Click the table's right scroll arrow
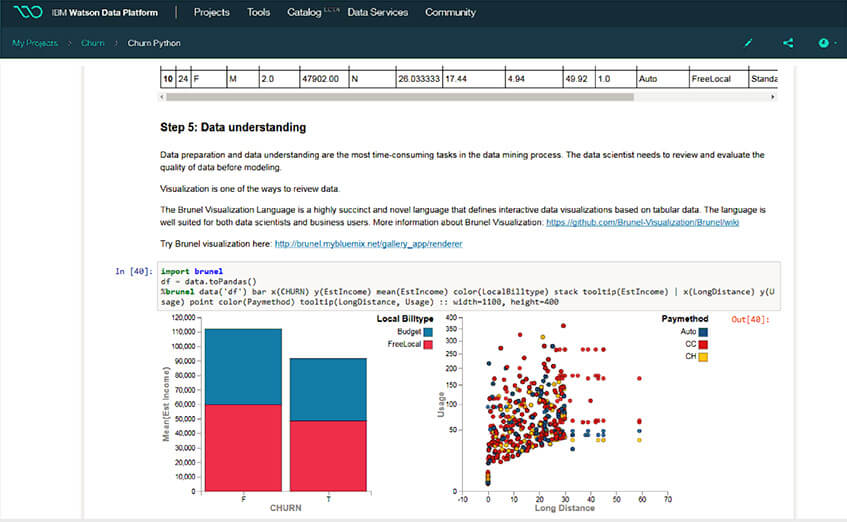Viewport: 847px width, 522px height. [773, 98]
